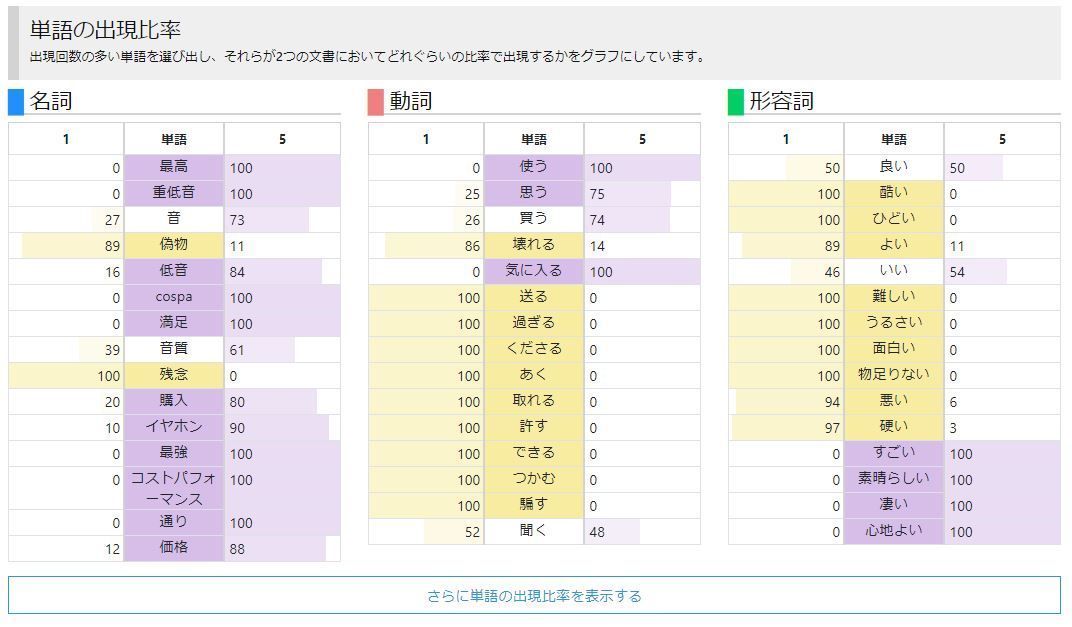Image resolution: width=1072 pixels, height=627 pixels.
Task: Select the word 重低音 in the noun table
Action: click(x=174, y=193)
